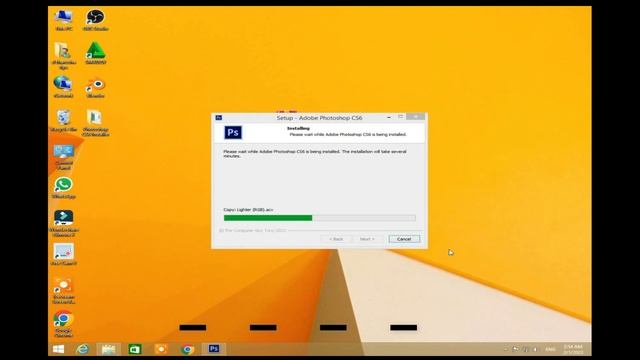
Task: Open the This PC desktop icon
Action: (64, 20)
